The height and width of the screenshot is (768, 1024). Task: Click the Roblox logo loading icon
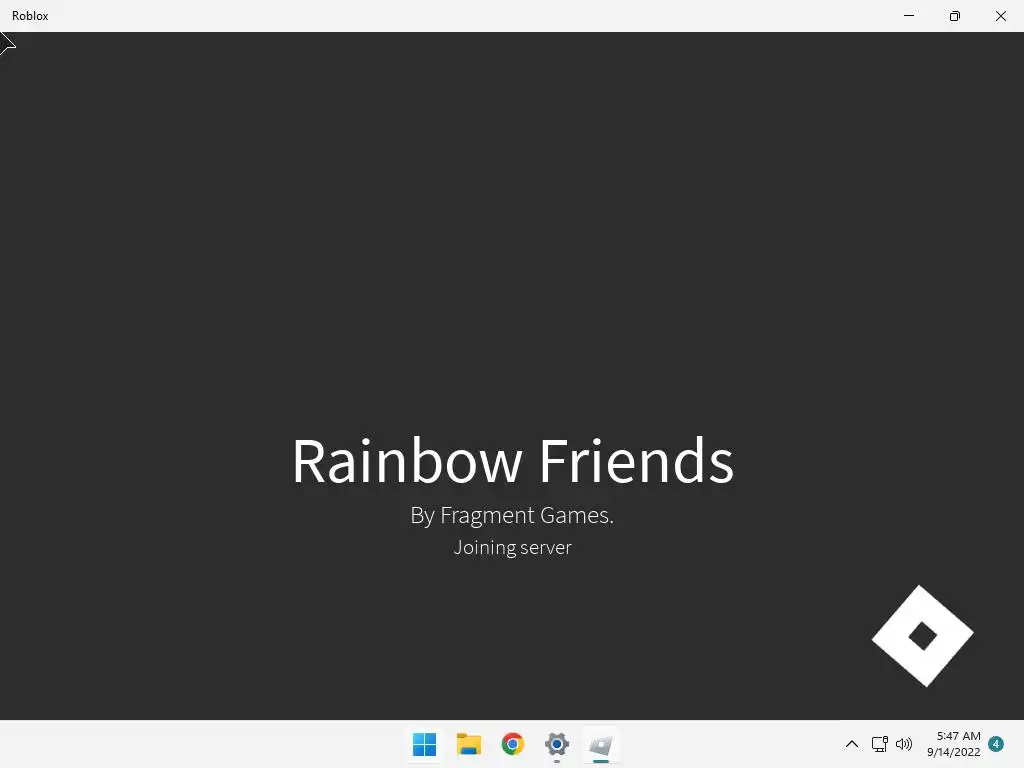pyautogui.click(x=922, y=636)
